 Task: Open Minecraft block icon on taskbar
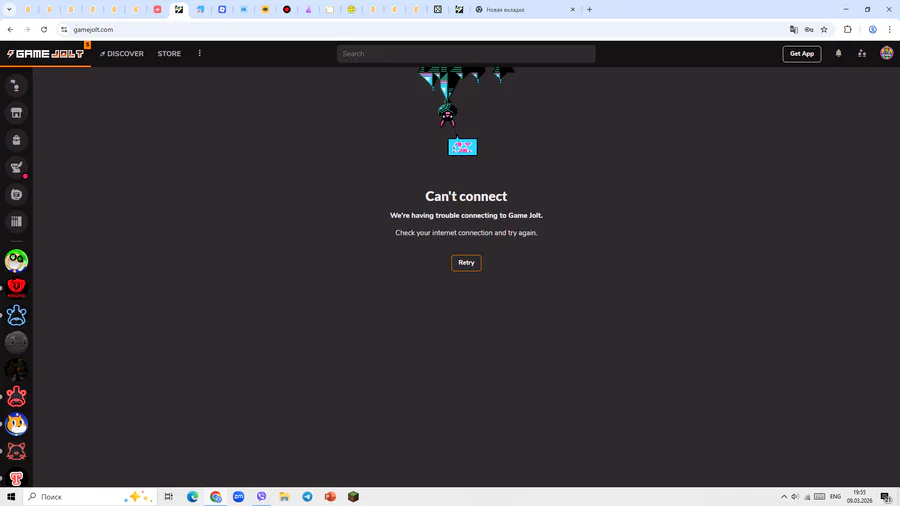tap(353, 496)
